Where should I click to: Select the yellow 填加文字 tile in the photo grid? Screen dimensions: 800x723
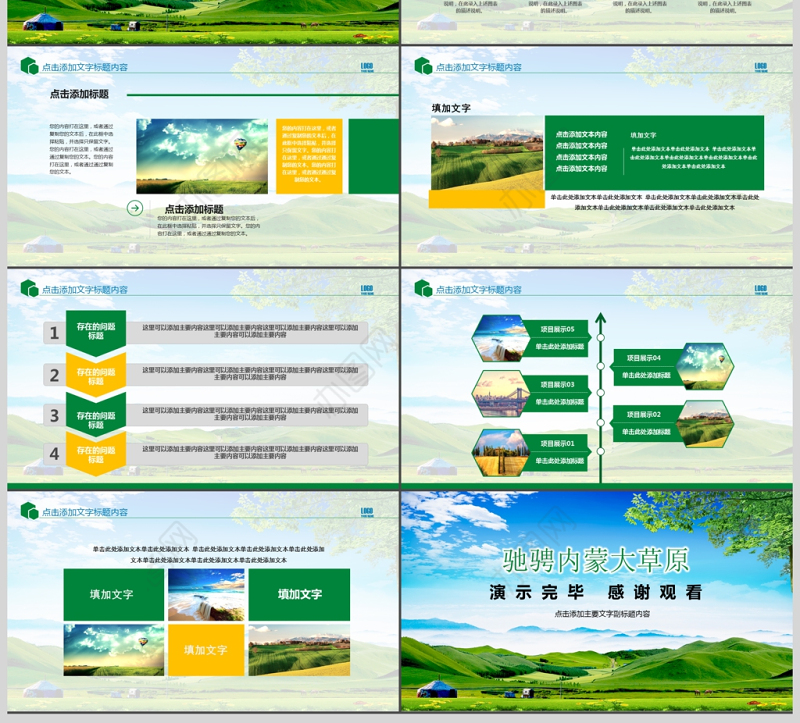pos(205,650)
